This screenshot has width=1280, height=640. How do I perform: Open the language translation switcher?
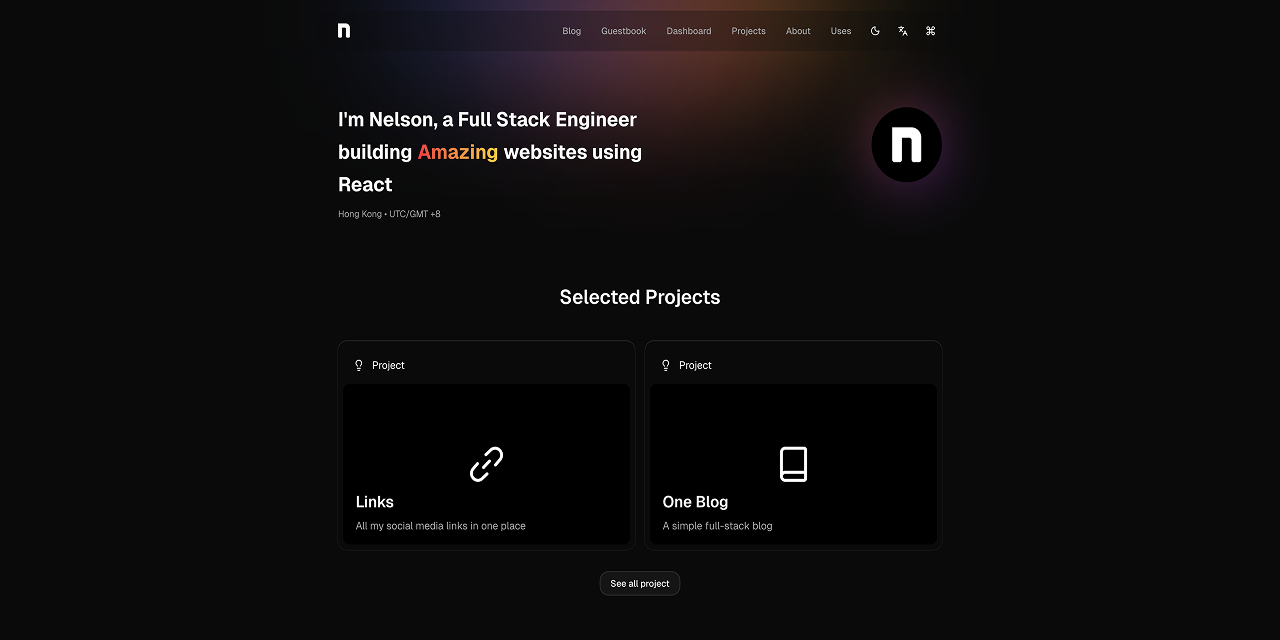coord(903,31)
